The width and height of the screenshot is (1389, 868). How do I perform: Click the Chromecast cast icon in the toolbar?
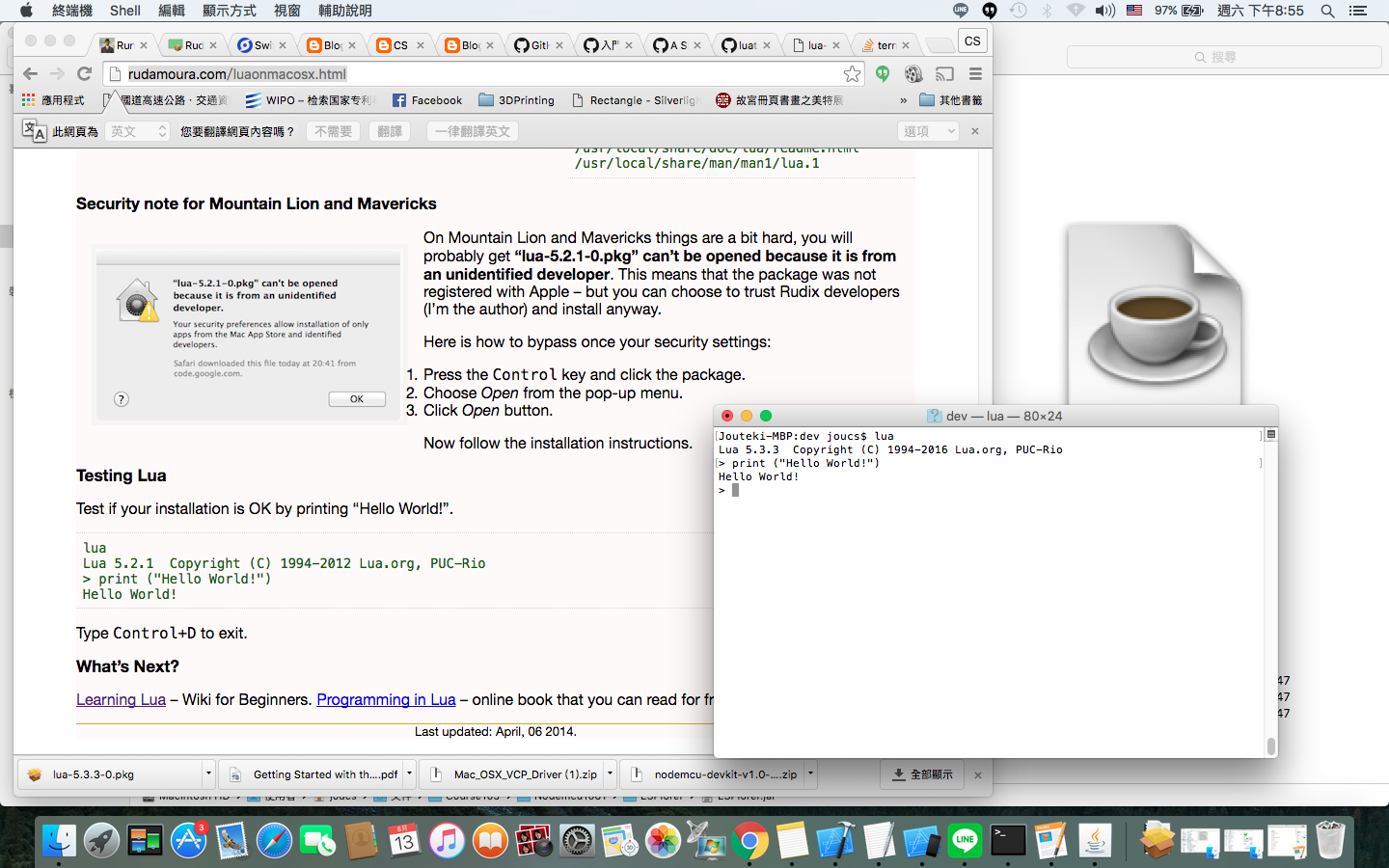coord(944,73)
